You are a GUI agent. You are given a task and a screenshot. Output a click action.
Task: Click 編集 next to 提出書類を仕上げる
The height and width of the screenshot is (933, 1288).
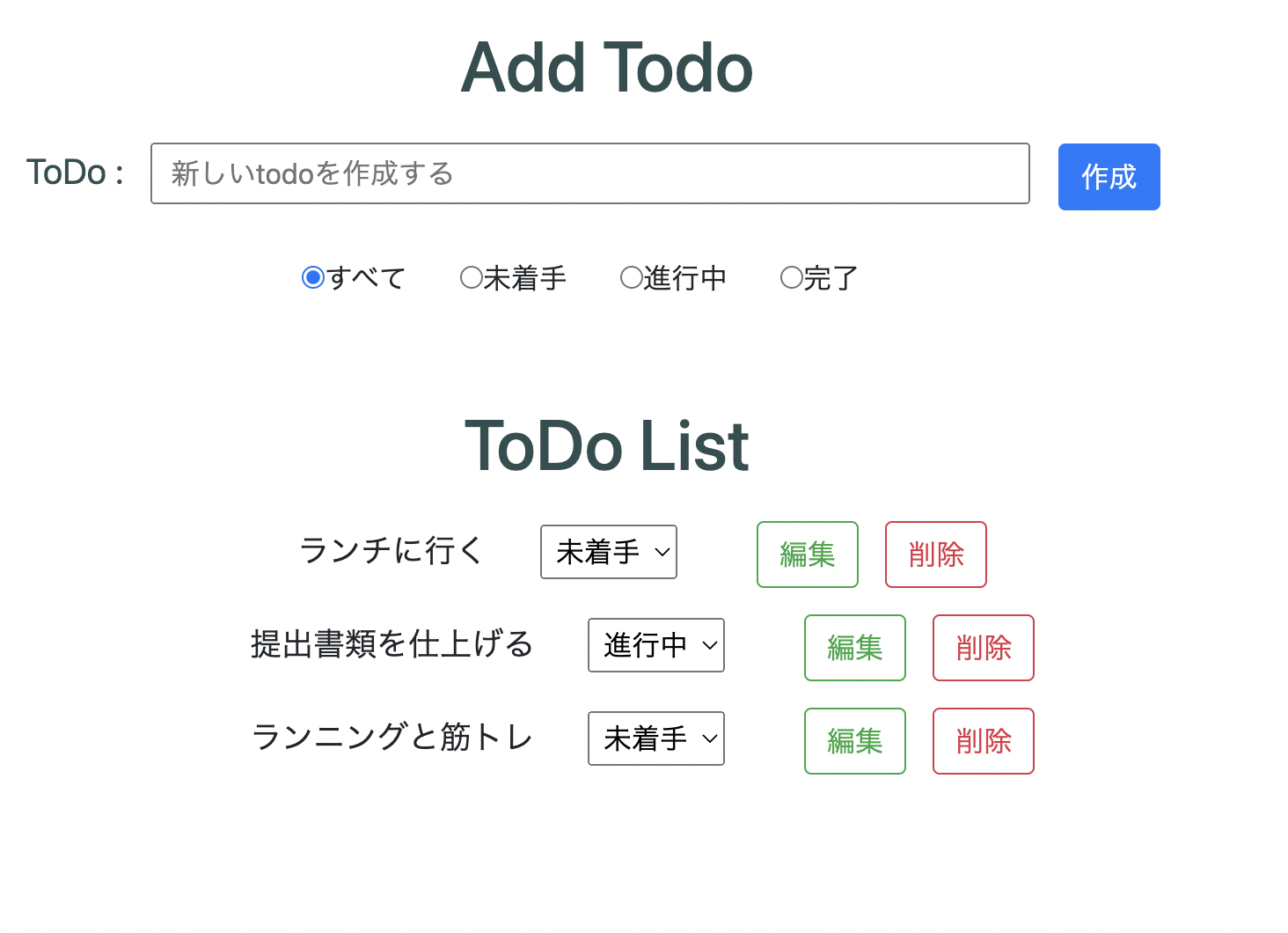point(854,648)
